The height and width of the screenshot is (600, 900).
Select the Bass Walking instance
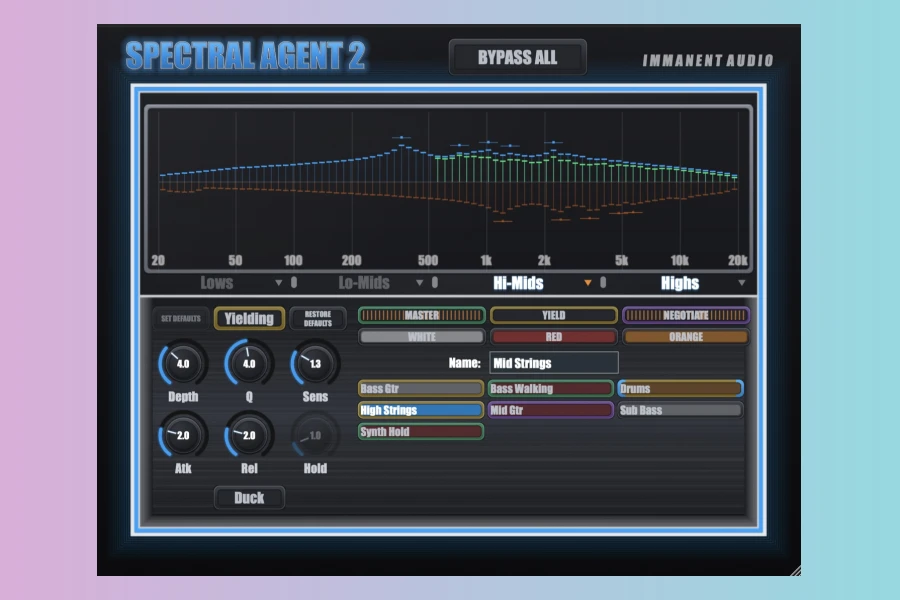550,389
